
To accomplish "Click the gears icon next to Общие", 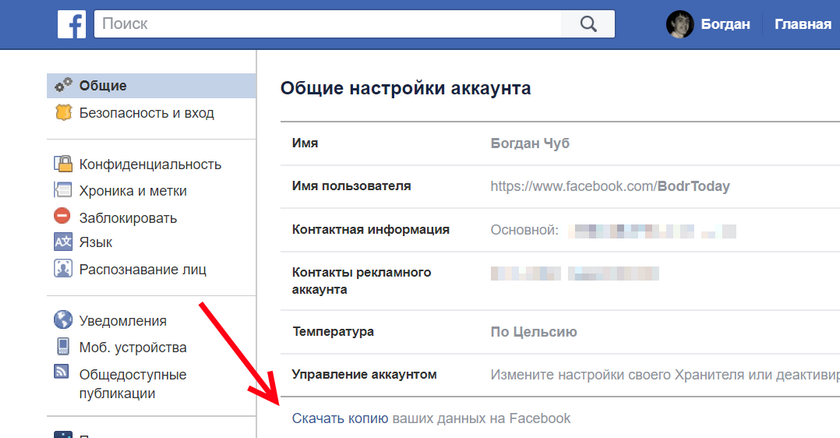I will pos(63,86).
